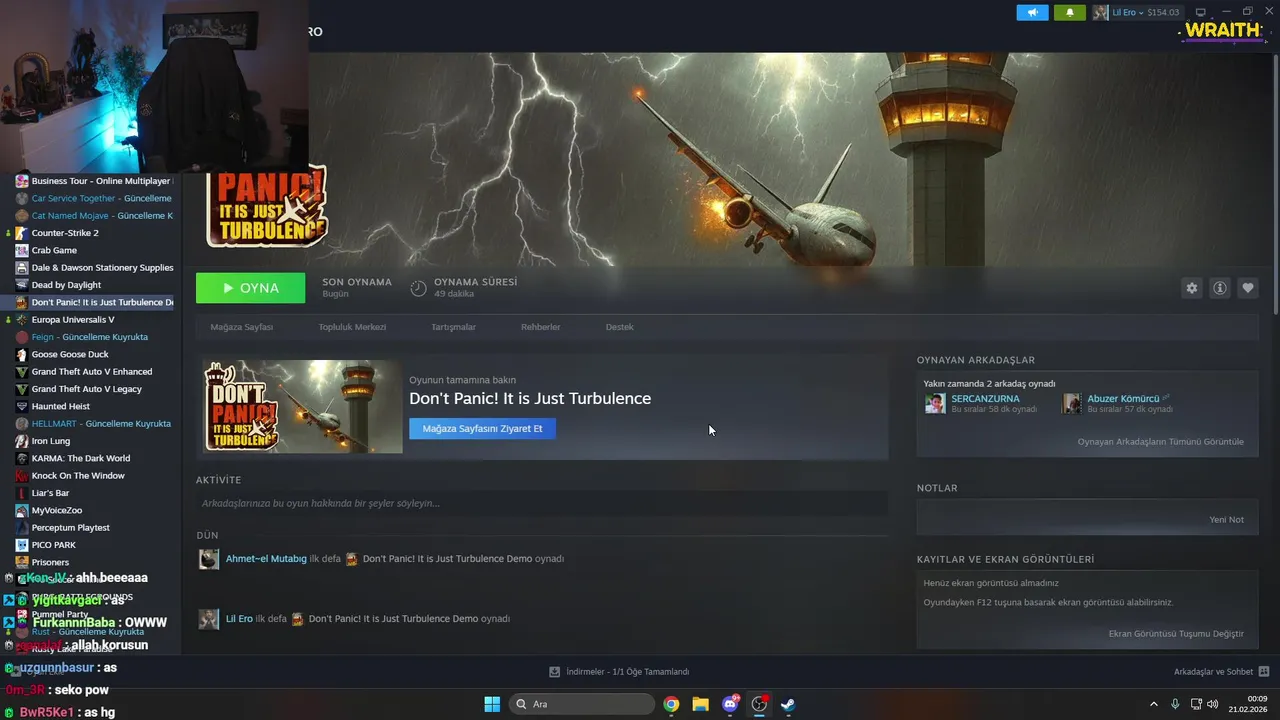The height and width of the screenshot is (720, 1280).
Task: Select Feign in library list
Action: coord(88,337)
